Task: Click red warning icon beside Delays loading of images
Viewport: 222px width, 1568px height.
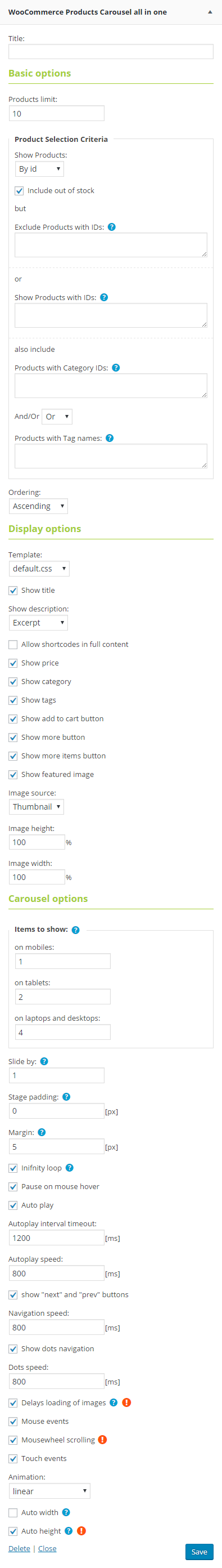Action: [x=126, y=1402]
